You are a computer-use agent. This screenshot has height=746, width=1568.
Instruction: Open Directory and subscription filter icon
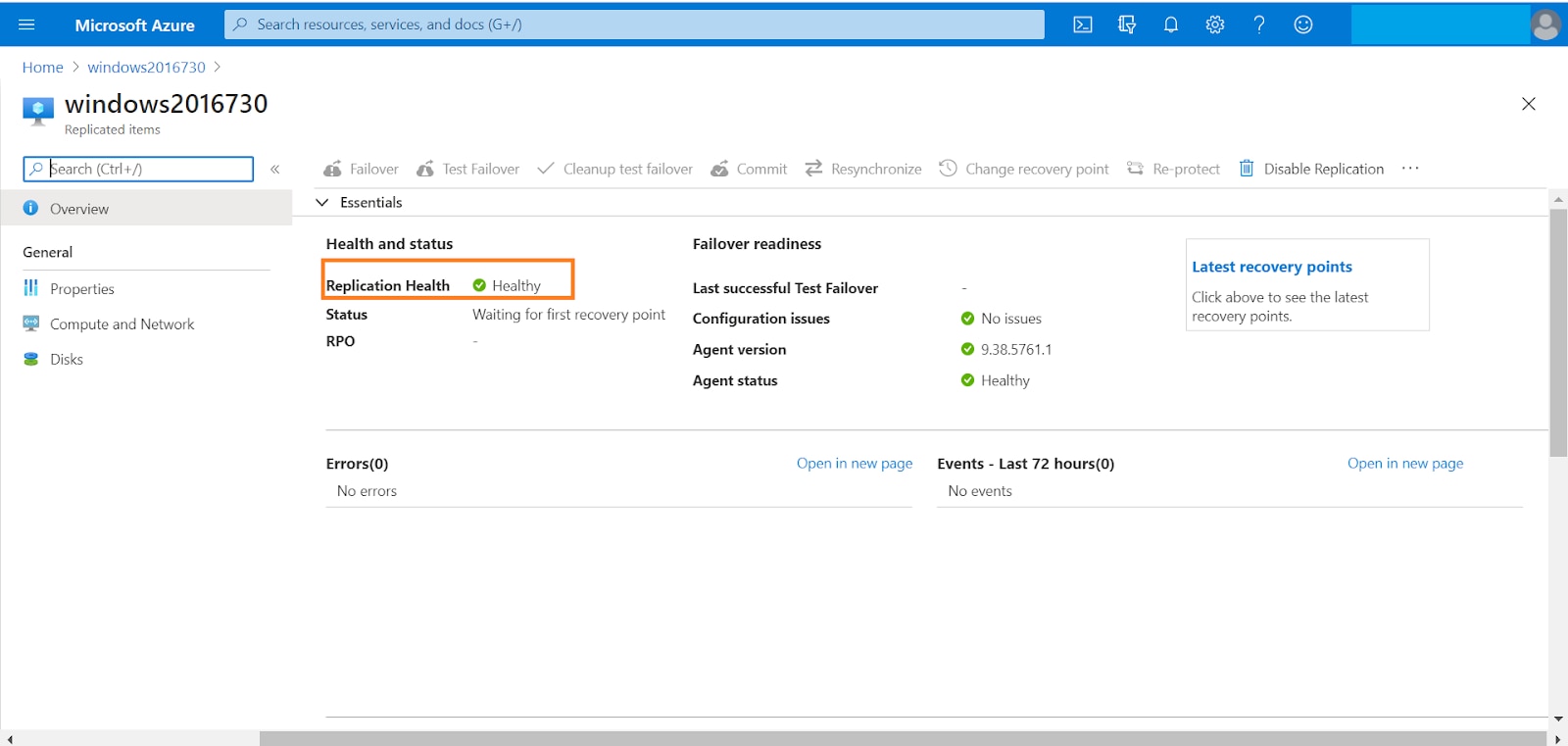pyautogui.click(x=1127, y=25)
